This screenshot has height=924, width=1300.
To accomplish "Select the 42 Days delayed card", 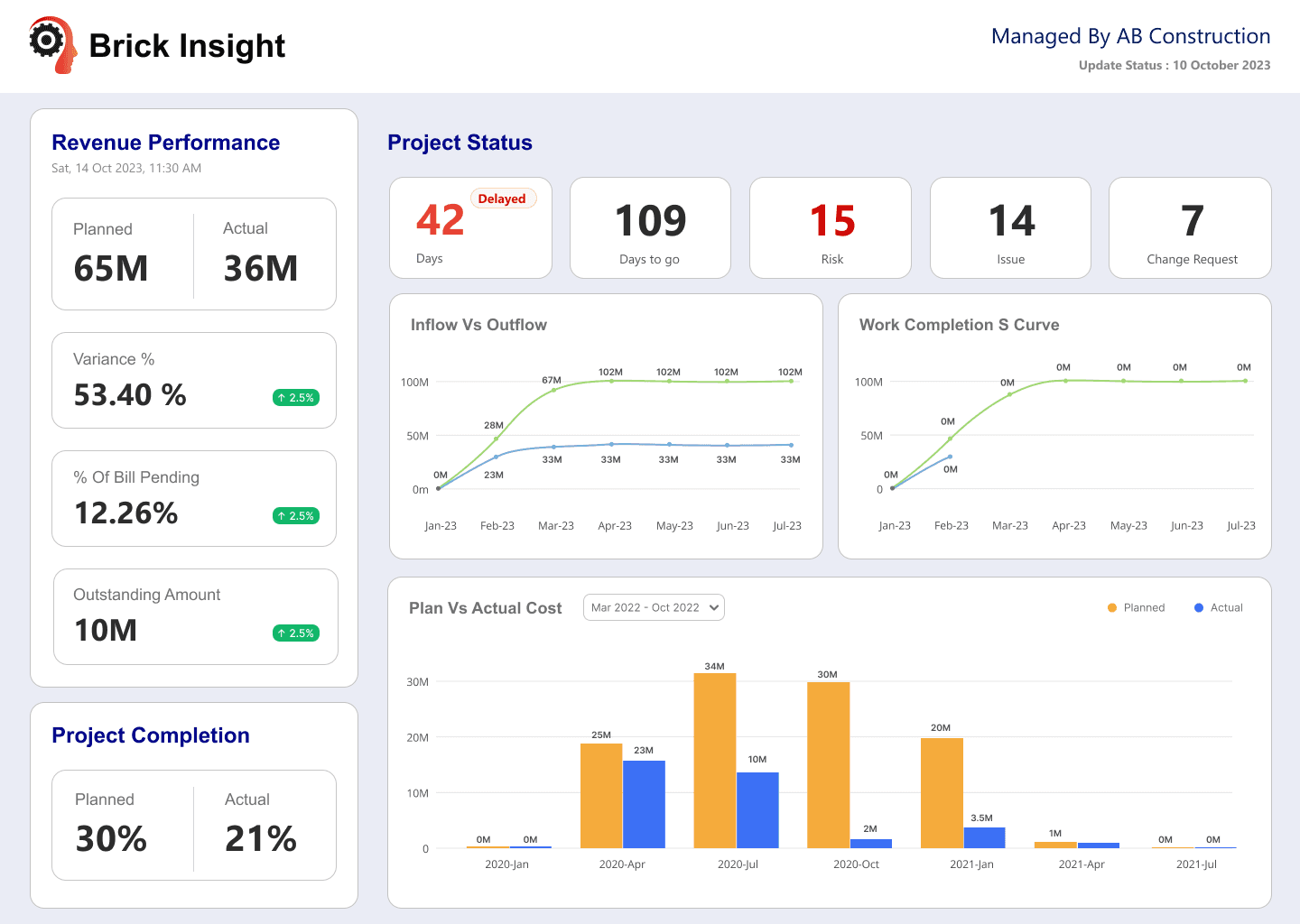I will (x=470, y=227).
